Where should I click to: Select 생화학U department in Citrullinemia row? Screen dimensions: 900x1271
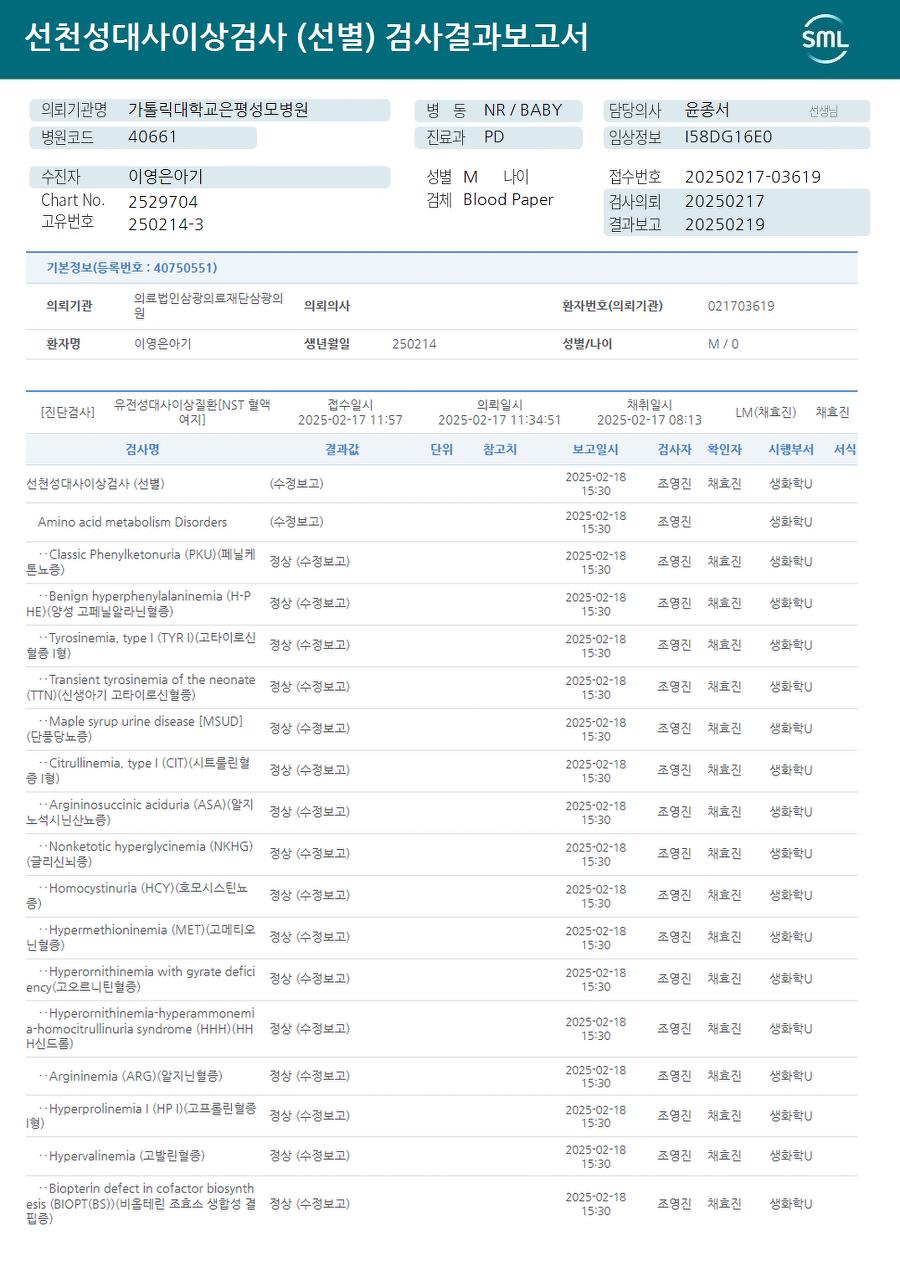[790, 771]
